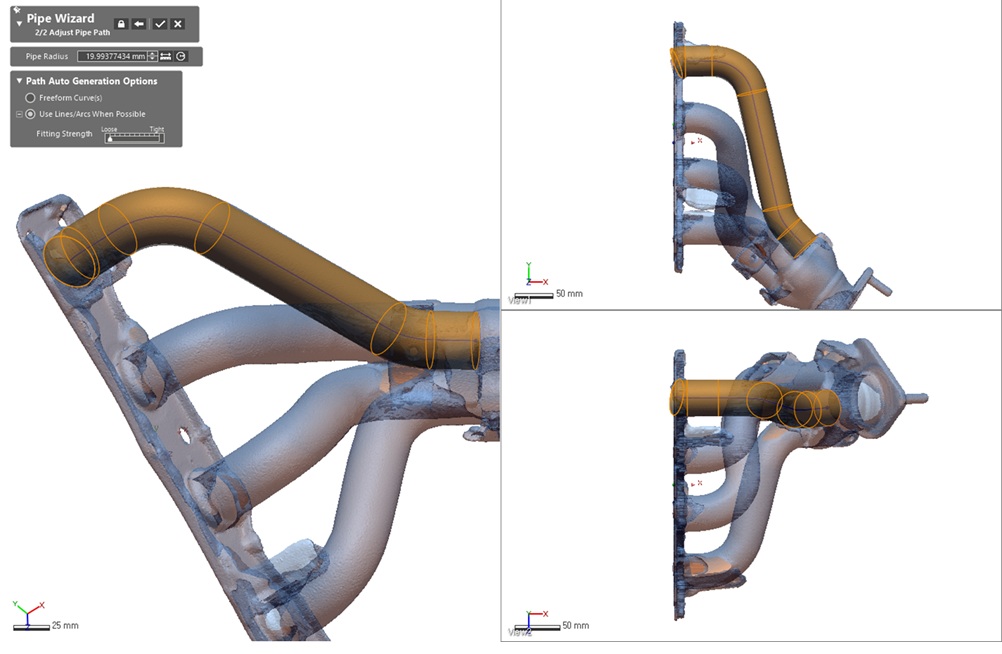This screenshot has height=654, width=1002.
Task: Click inside the Pipe Radius value field
Action: pyautogui.click(x=112, y=56)
